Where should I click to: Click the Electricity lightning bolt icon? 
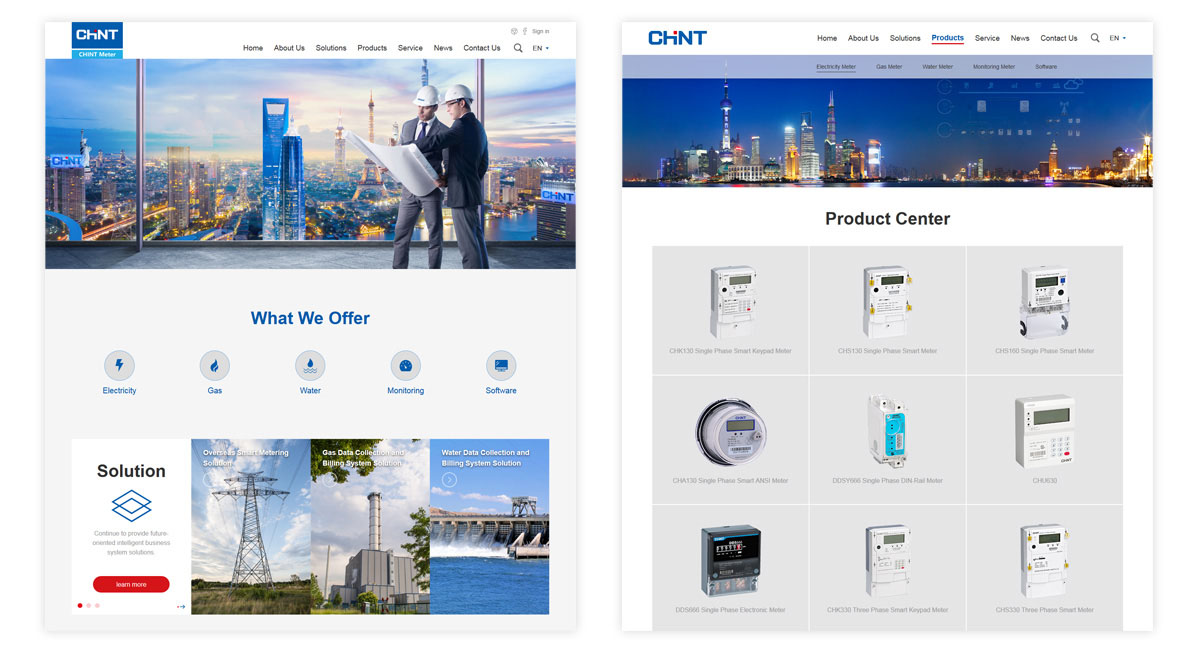tap(119, 365)
